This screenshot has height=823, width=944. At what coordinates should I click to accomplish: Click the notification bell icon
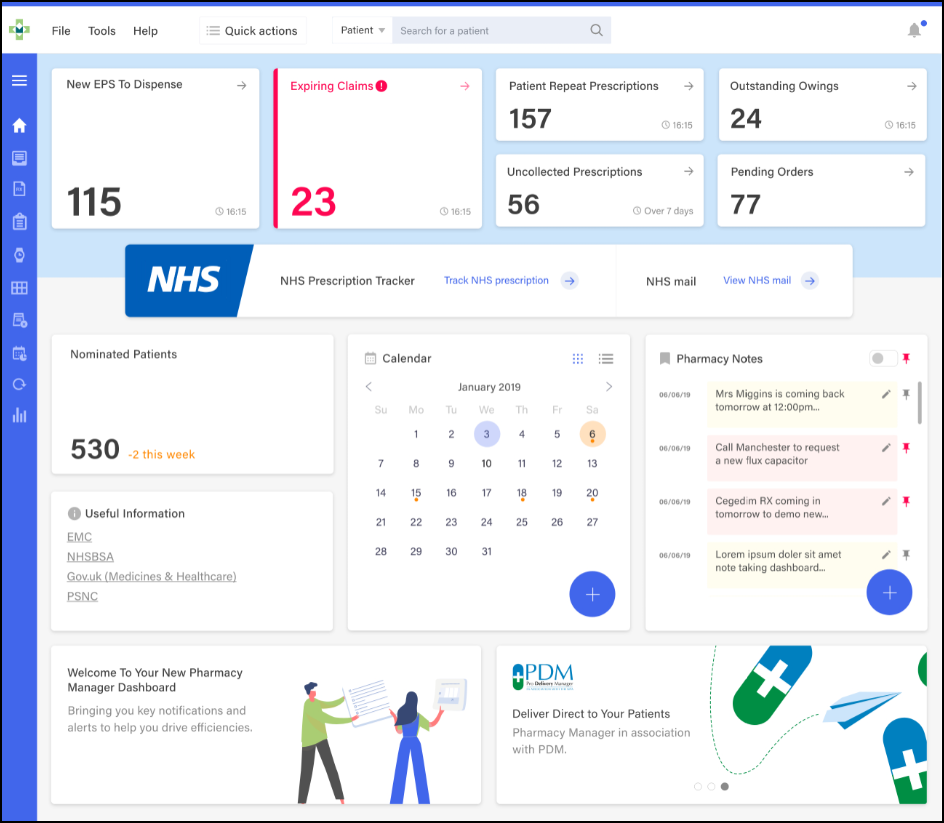(x=914, y=31)
